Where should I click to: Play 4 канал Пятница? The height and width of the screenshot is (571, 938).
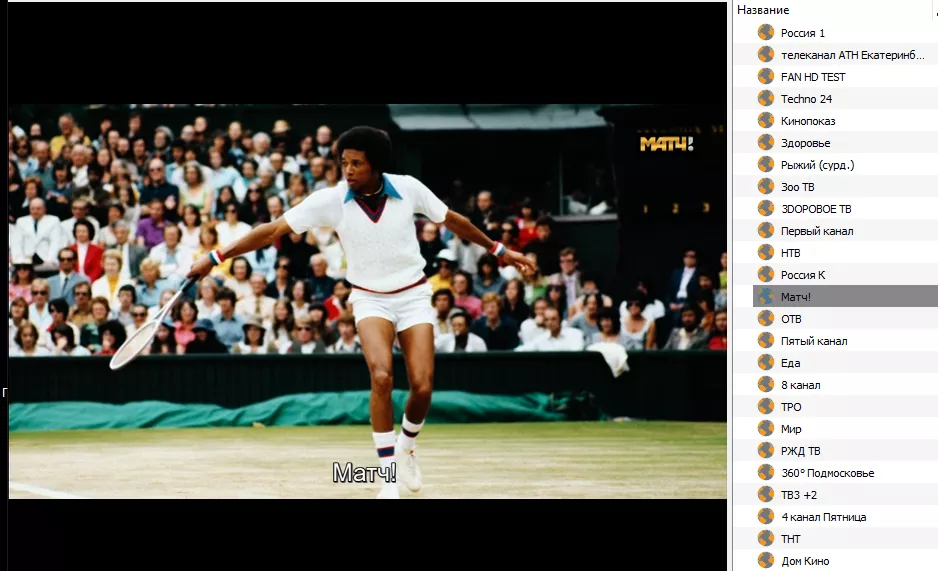pyautogui.click(x=823, y=517)
